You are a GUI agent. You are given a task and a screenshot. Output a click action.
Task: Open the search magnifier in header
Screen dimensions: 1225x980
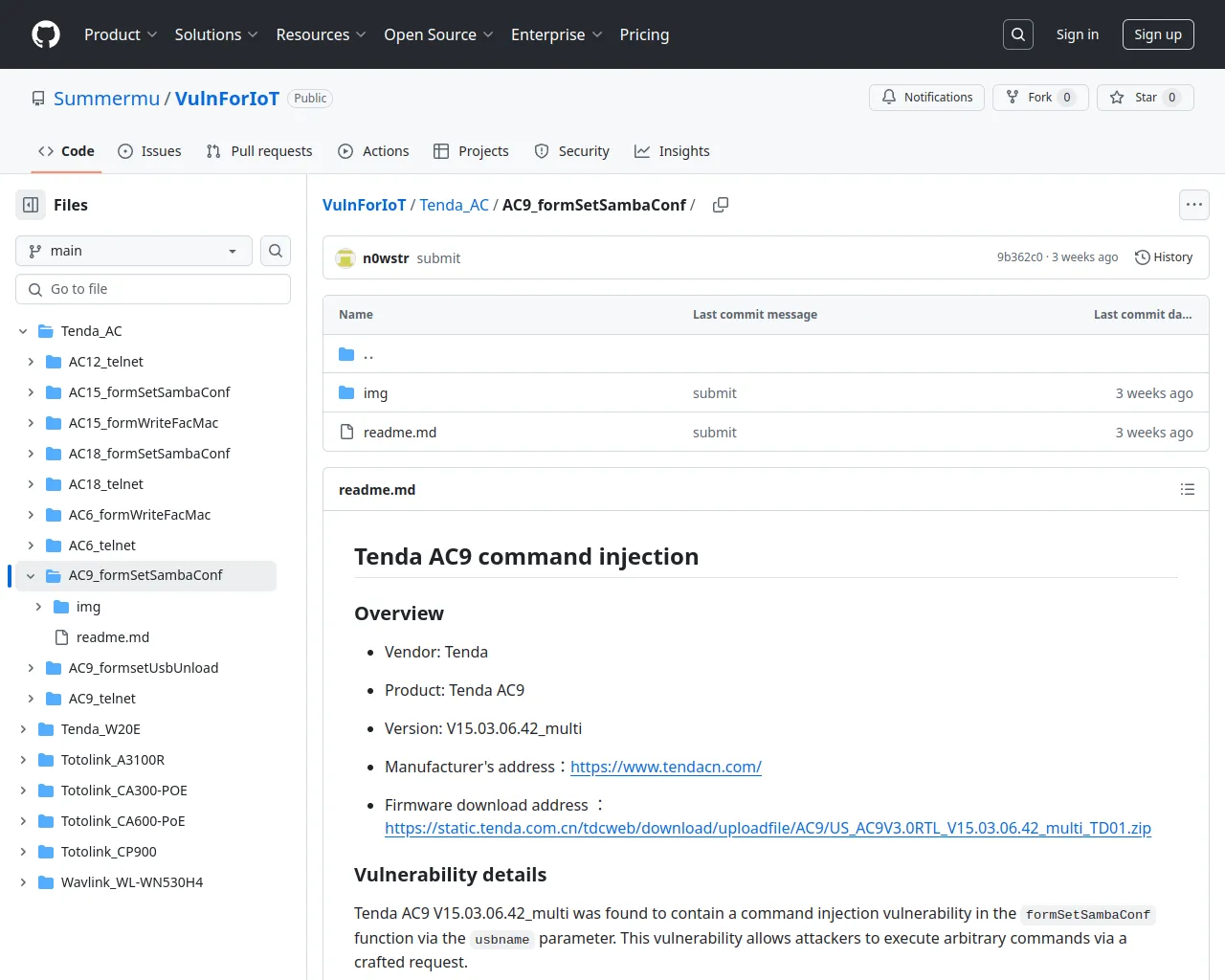[1018, 34]
